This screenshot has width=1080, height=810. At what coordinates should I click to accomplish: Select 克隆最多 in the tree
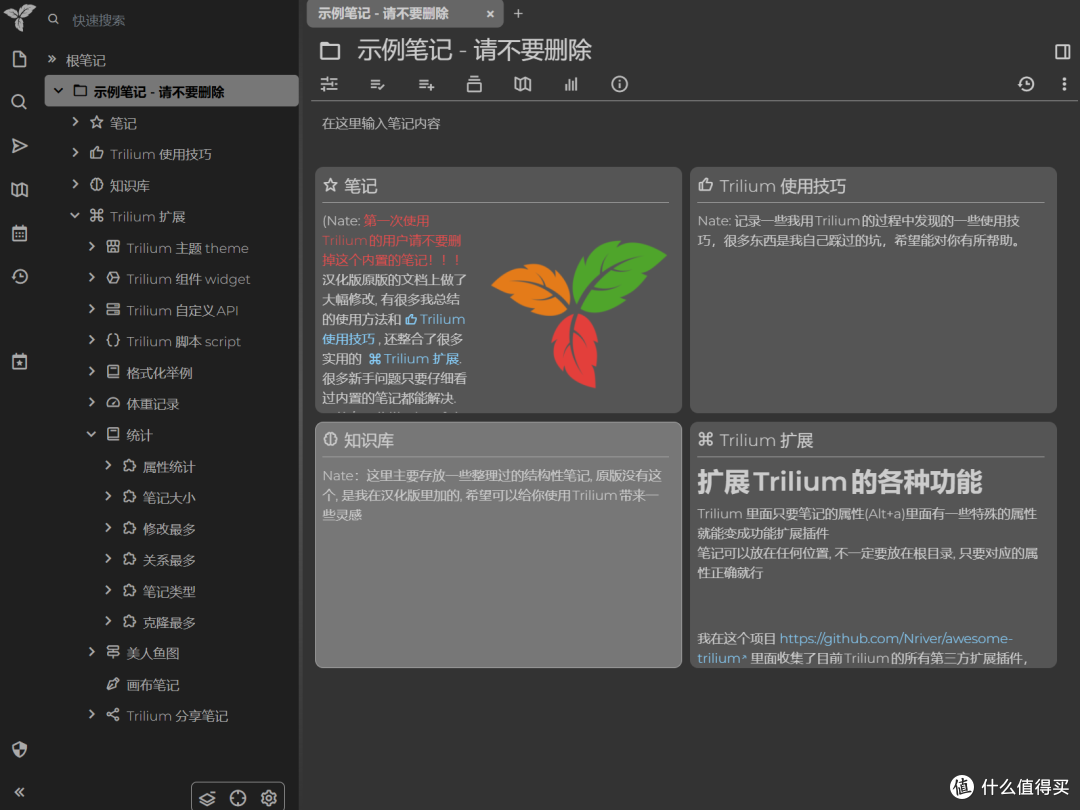[169, 623]
